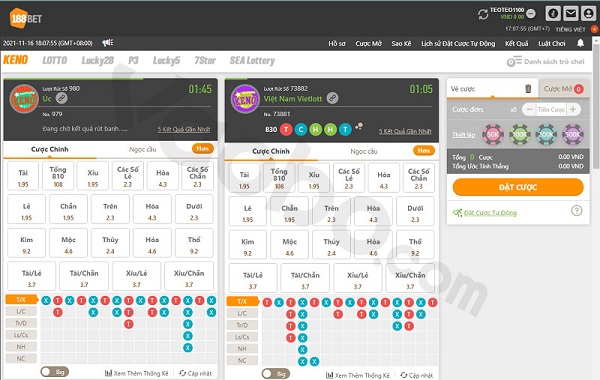
Task: Click the ĐẶT CƯỢC button
Action: [x=518, y=188]
